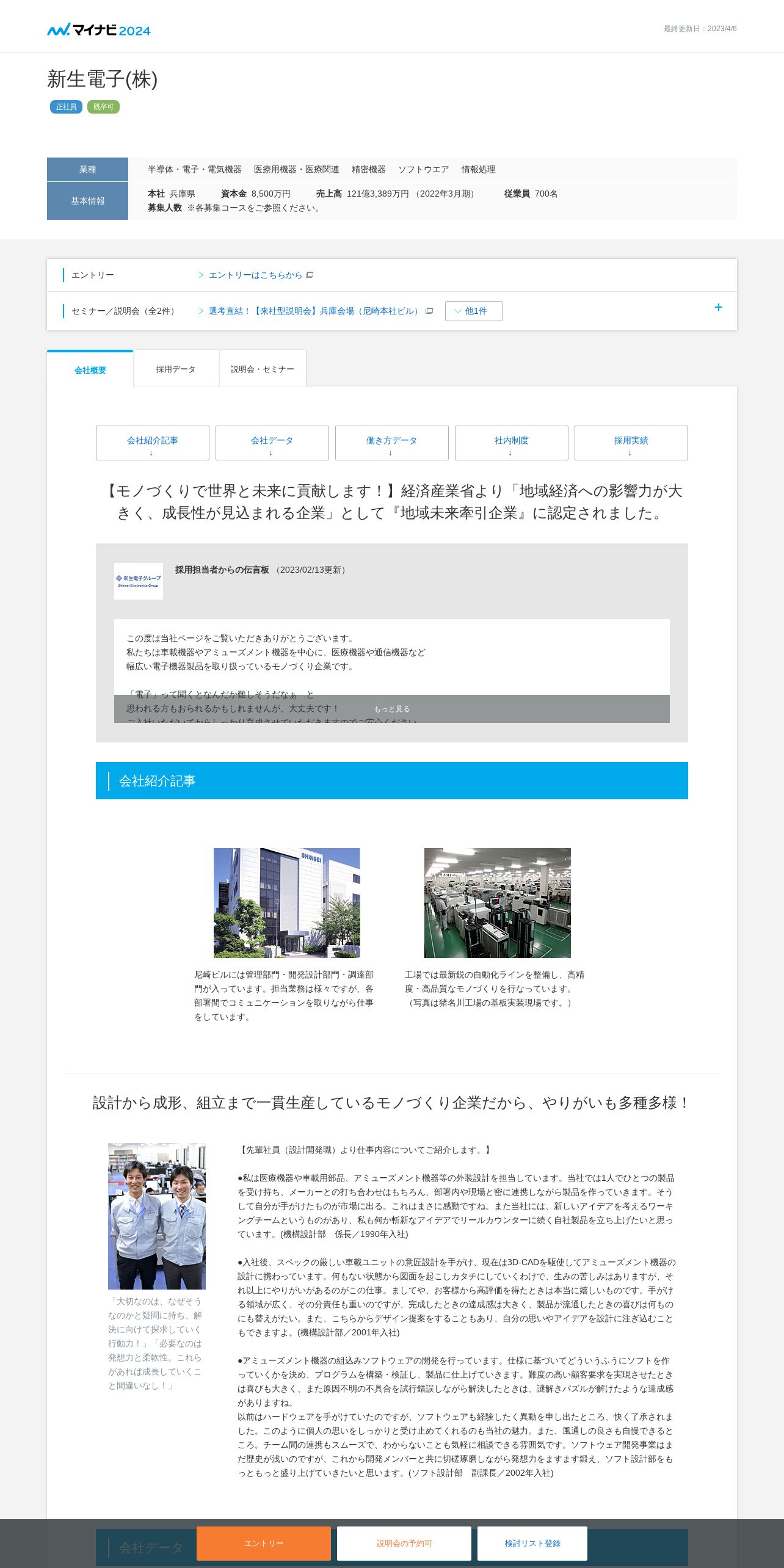The height and width of the screenshot is (1568, 784).
Task: Jump to 会社データ section button
Action: (x=272, y=443)
